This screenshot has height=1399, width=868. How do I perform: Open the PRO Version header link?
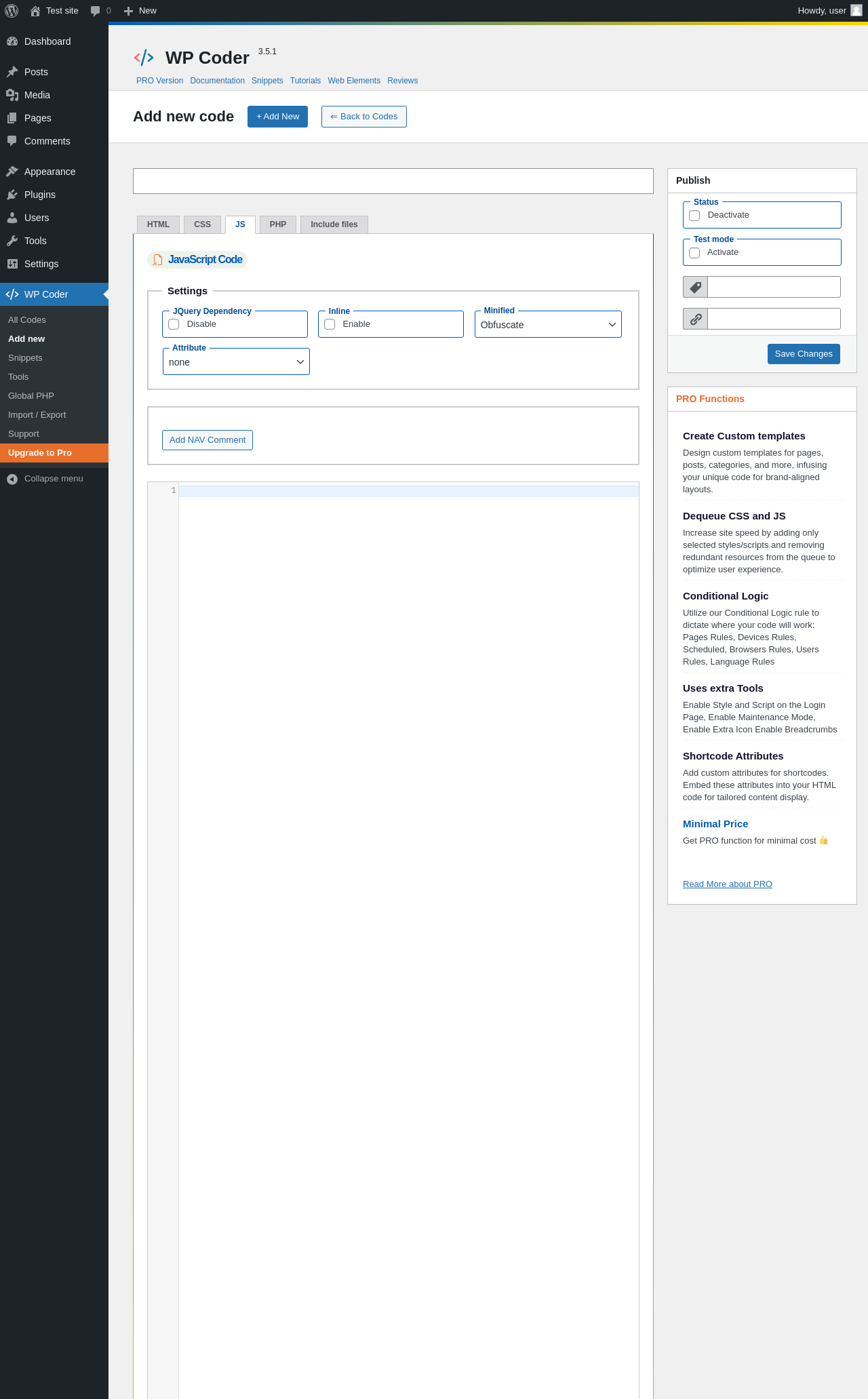coord(159,81)
